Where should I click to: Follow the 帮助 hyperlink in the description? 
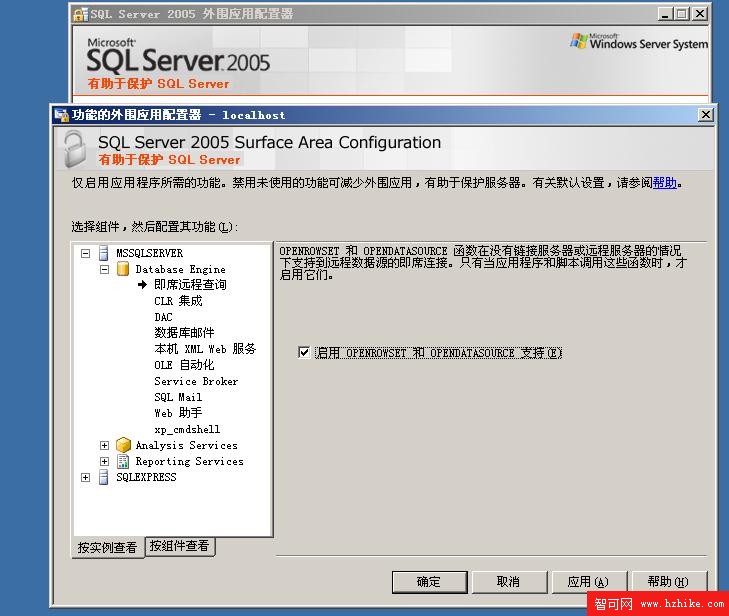pyautogui.click(x=664, y=183)
